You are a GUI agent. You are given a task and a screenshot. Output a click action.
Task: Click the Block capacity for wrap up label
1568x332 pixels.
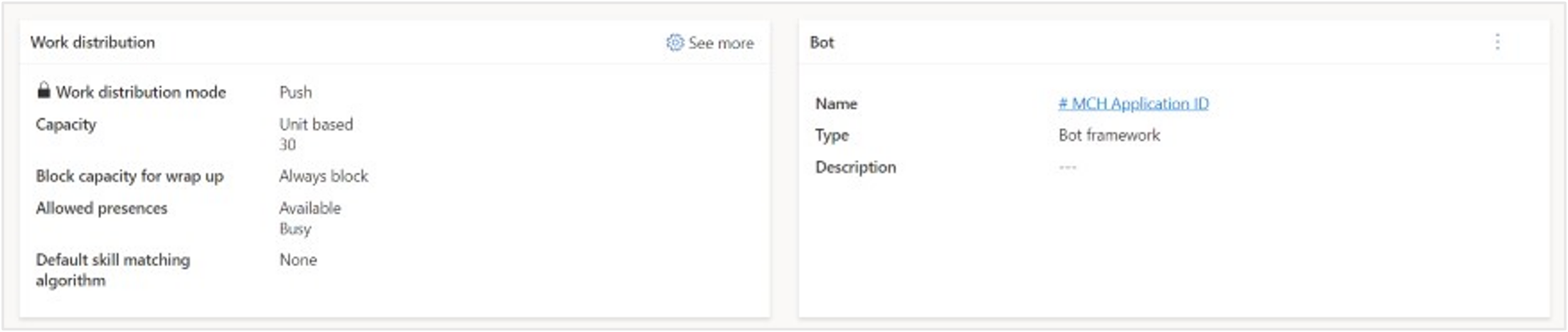(130, 176)
